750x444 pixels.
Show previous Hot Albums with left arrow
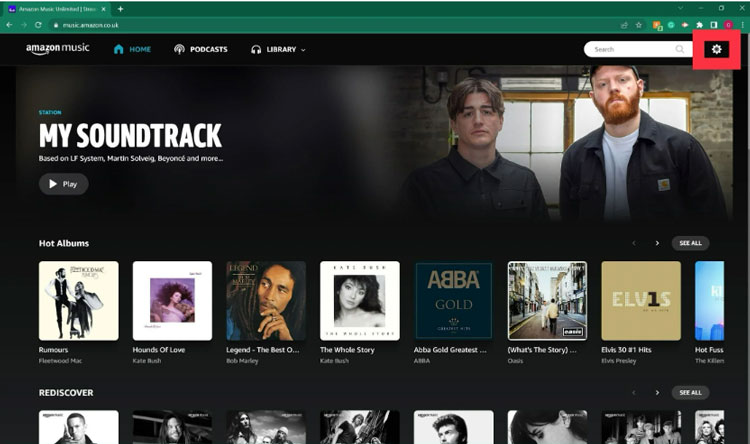(634, 243)
